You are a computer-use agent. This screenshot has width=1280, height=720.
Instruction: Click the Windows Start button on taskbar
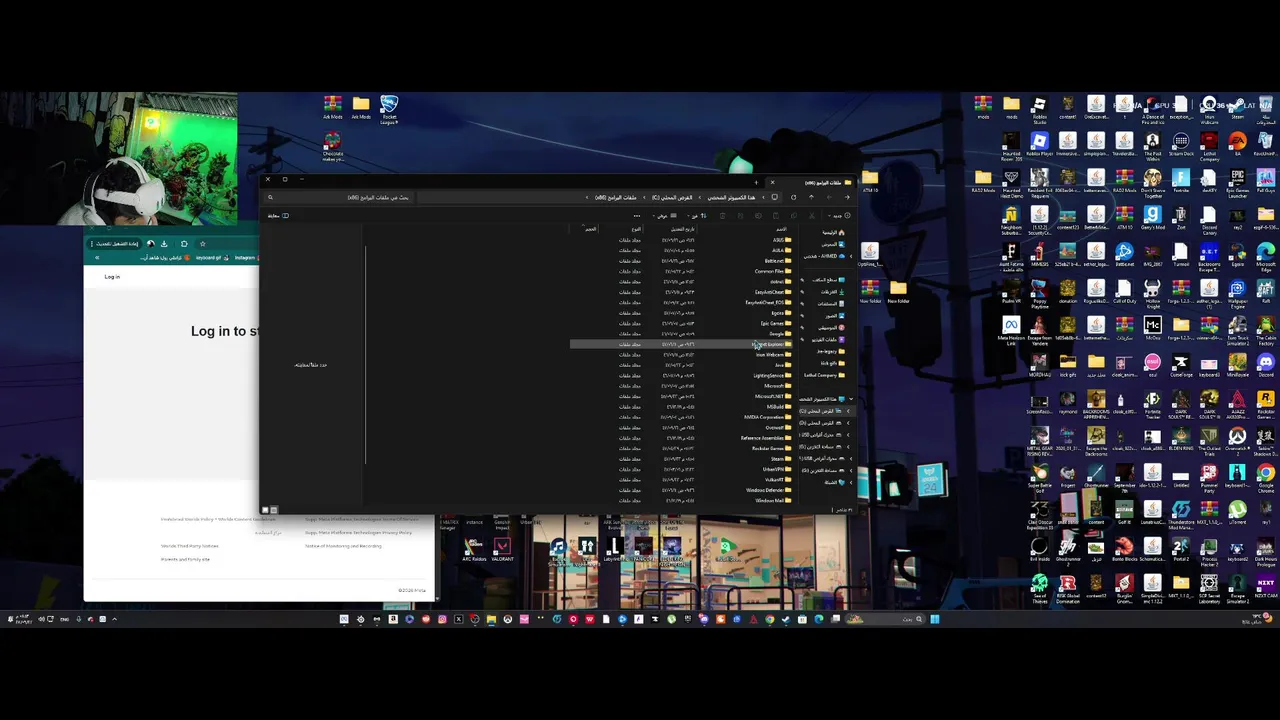pyautogui.click(x=935, y=619)
